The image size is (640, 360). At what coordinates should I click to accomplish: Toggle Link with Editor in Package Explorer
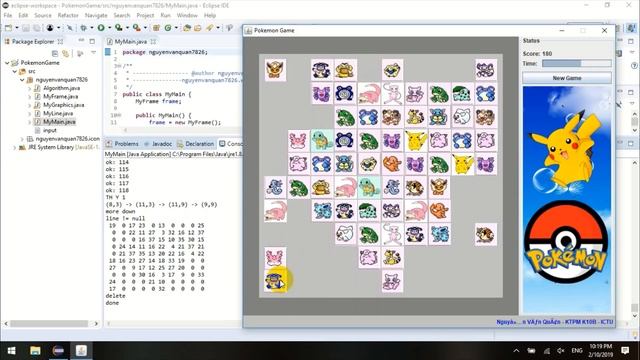pyautogui.click(x=66, y=53)
